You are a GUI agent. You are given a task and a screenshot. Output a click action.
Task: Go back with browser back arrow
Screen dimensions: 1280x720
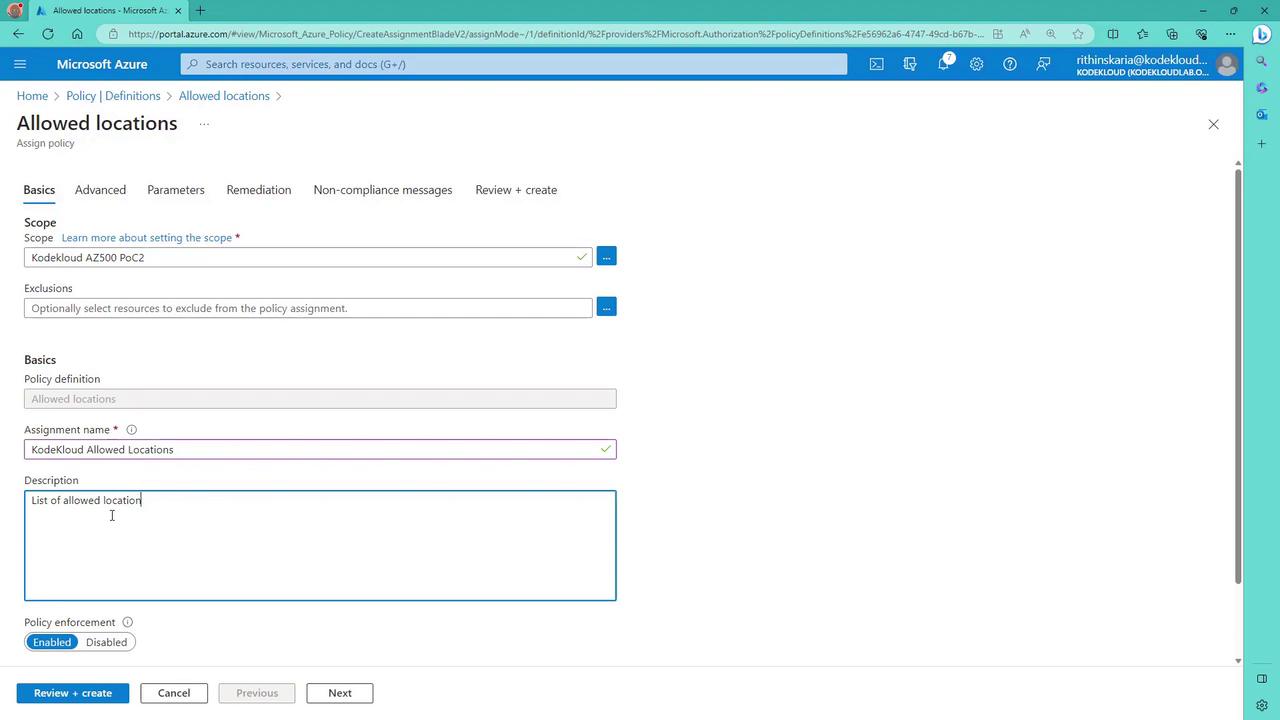click(18, 33)
